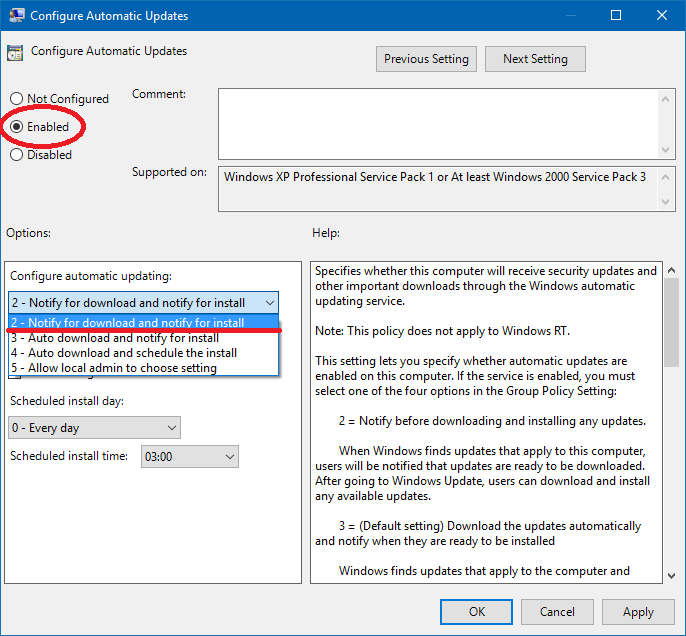This screenshot has width=686, height=636.
Task: Click the policy setting icon beside heading
Action: 15,52
